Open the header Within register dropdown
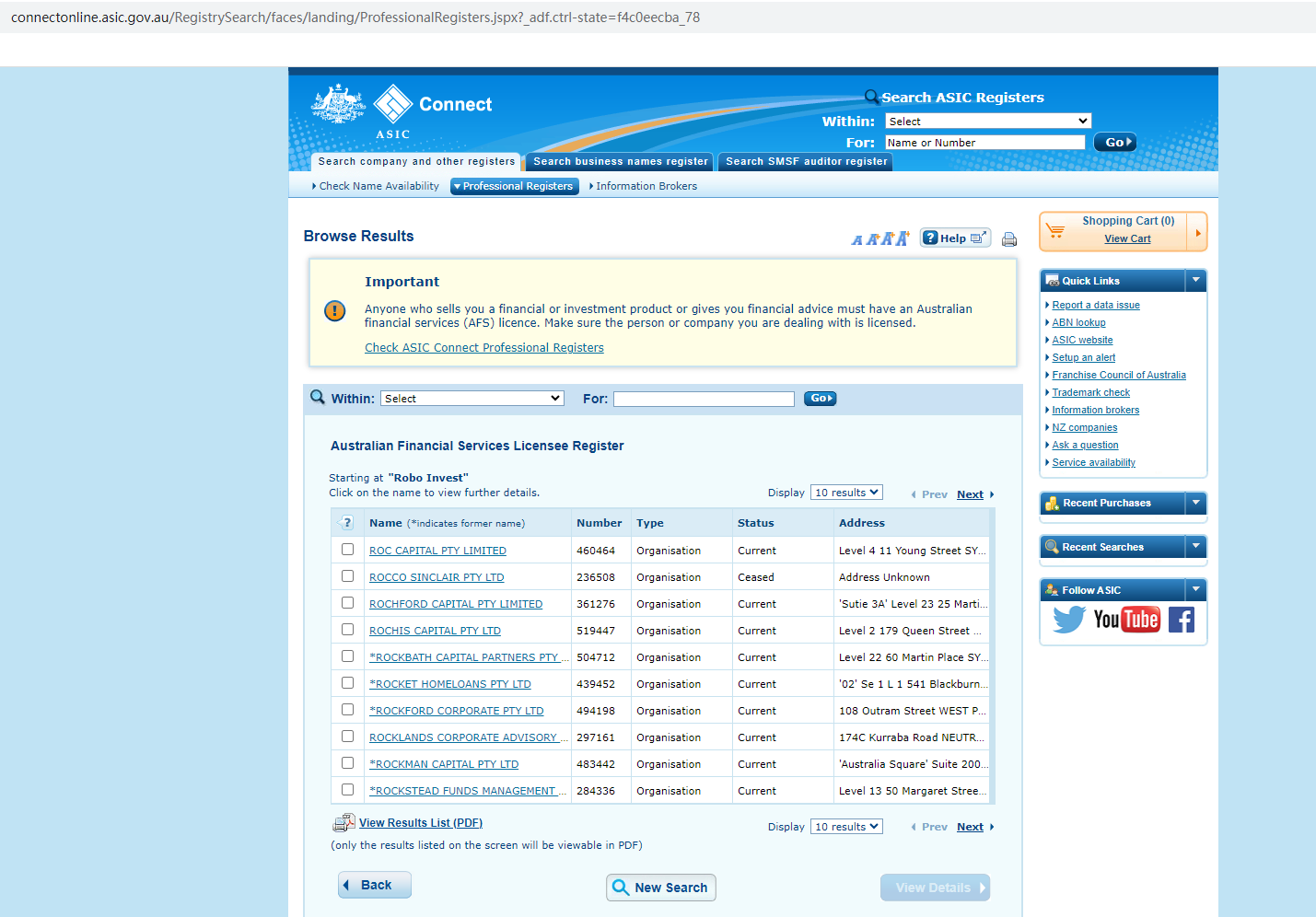The image size is (1316, 917). pos(988,122)
